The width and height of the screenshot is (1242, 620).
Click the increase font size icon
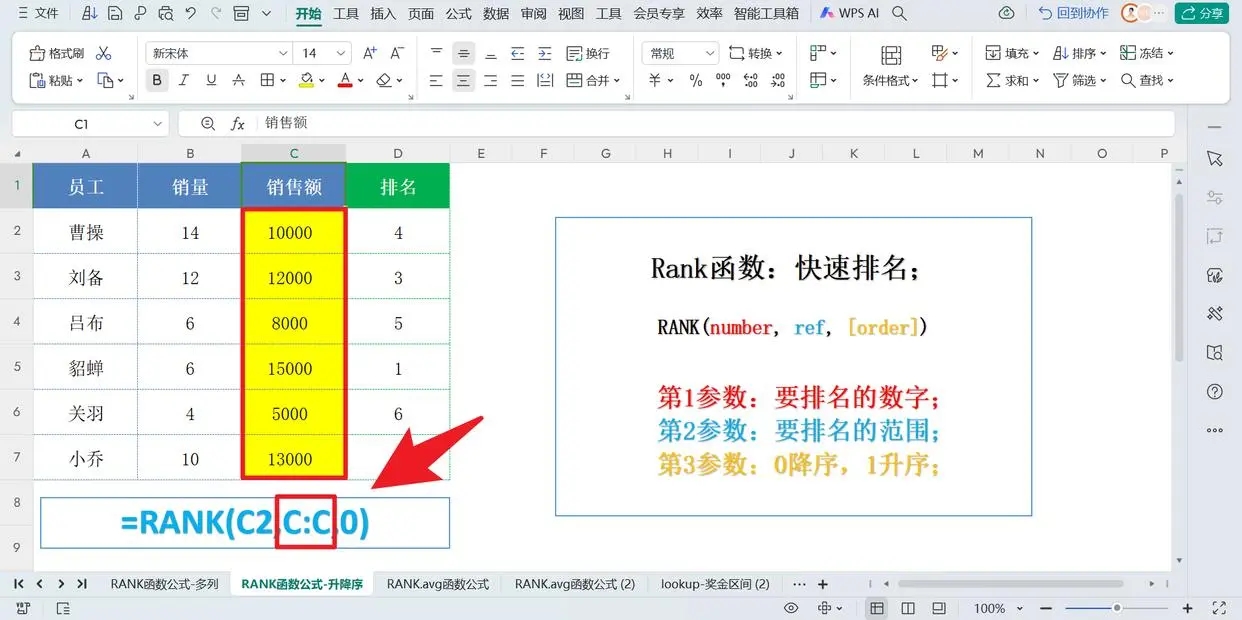pyautogui.click(x=370, y=53)
